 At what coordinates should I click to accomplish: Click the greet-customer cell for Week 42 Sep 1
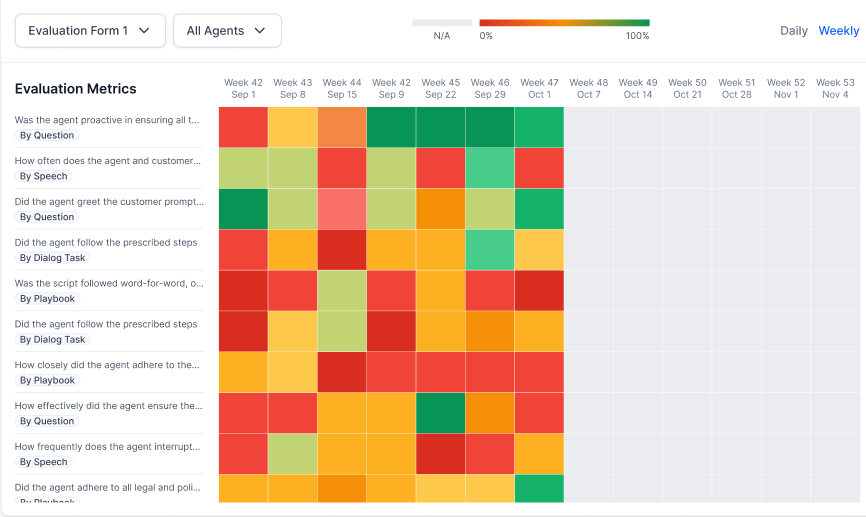(x=243, y=209)
